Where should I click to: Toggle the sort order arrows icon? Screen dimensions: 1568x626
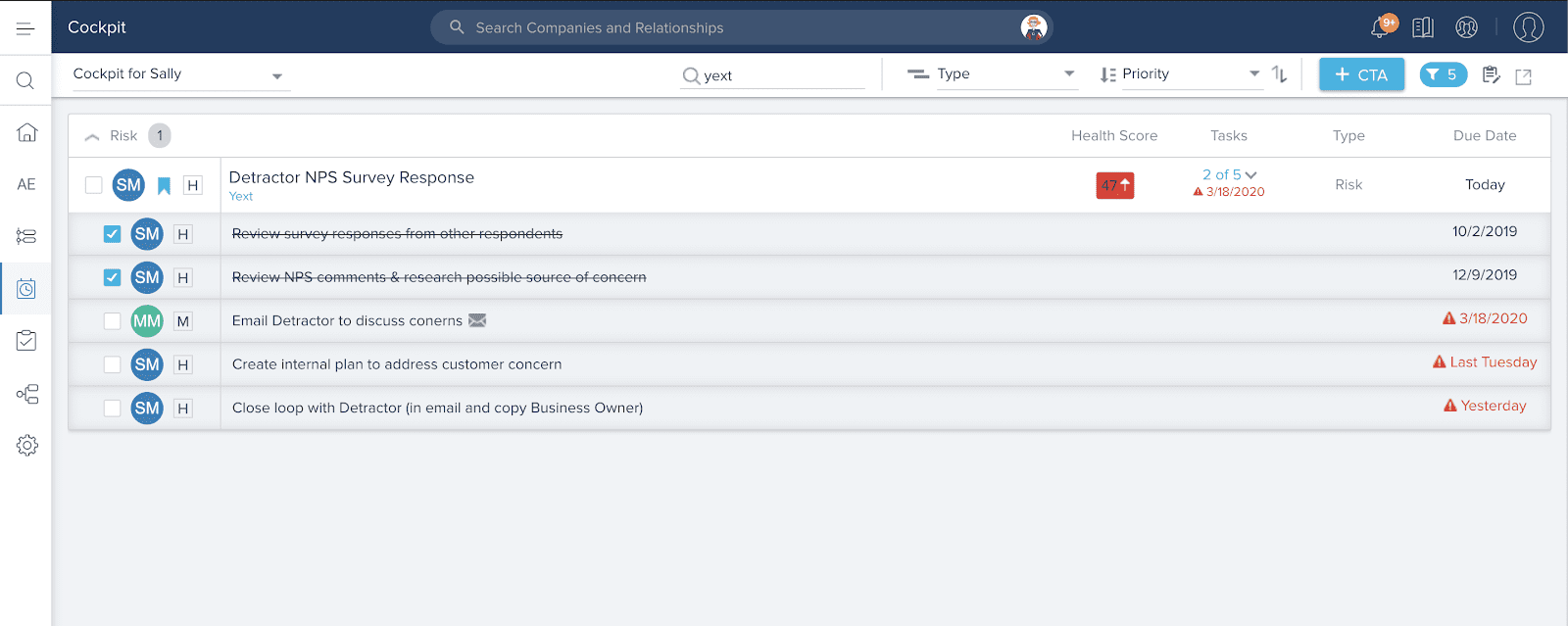point(1279,74)
